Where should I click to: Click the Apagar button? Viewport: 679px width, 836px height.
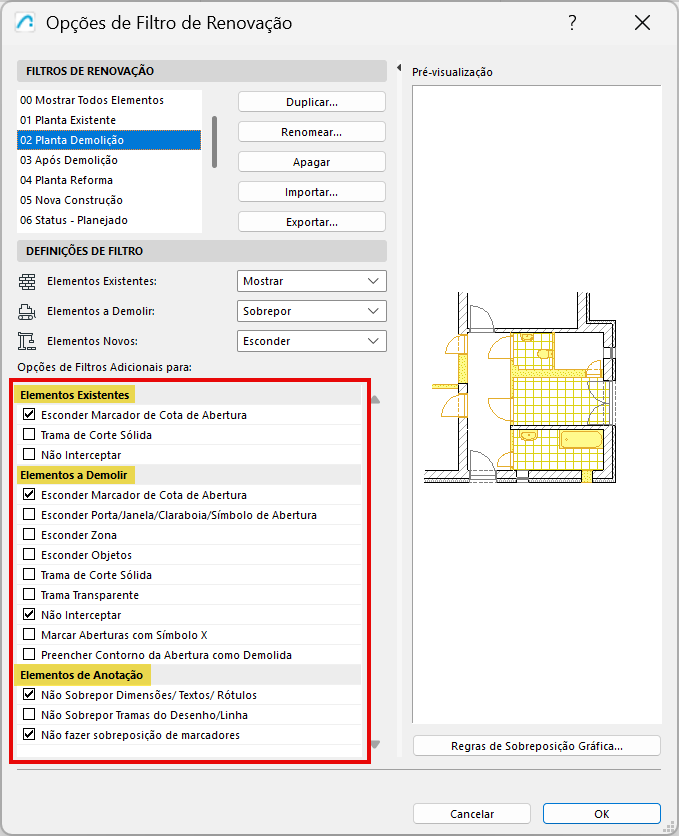tap(312, 162)
